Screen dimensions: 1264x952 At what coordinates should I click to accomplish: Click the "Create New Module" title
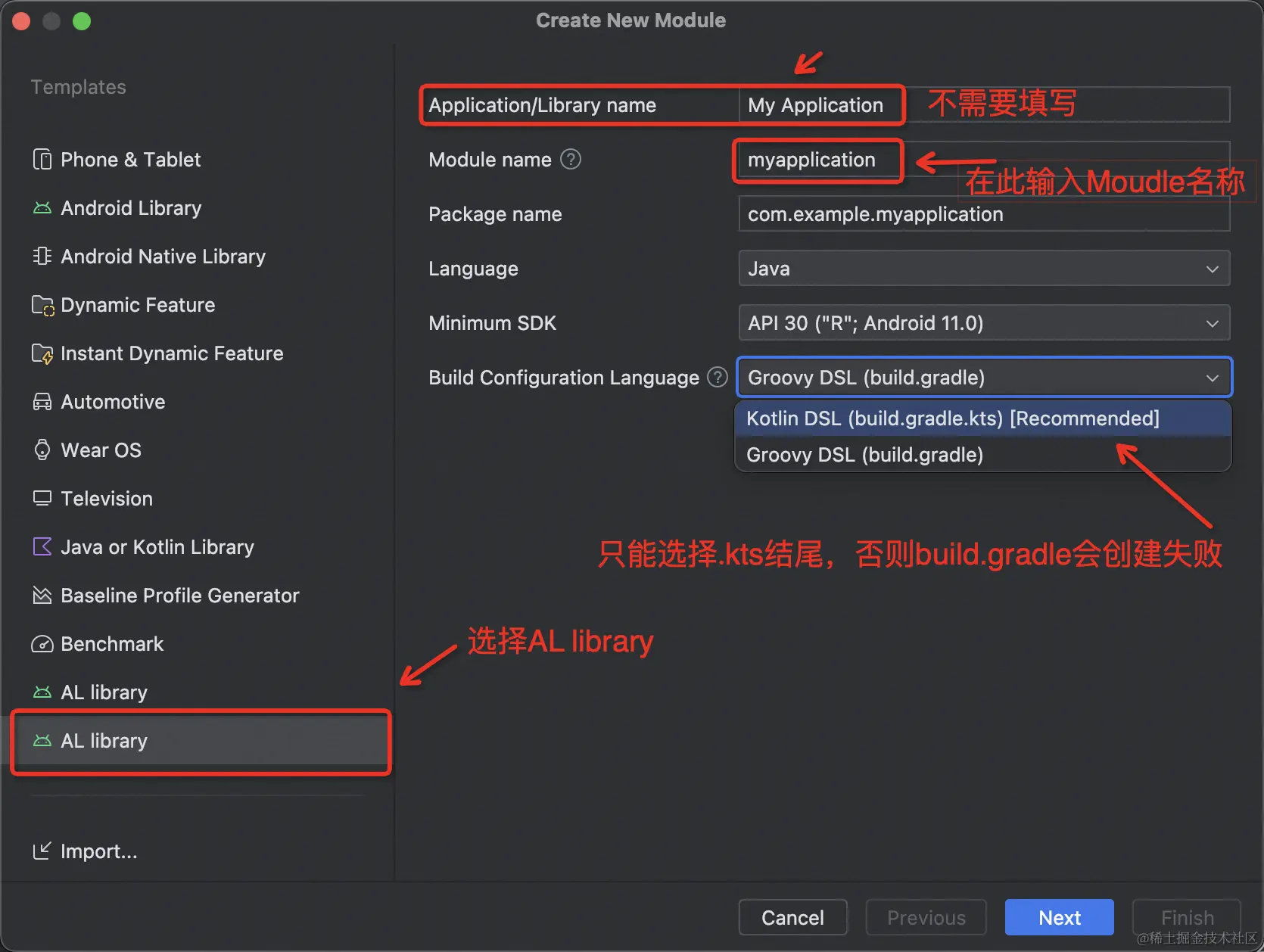coord(630,20)
